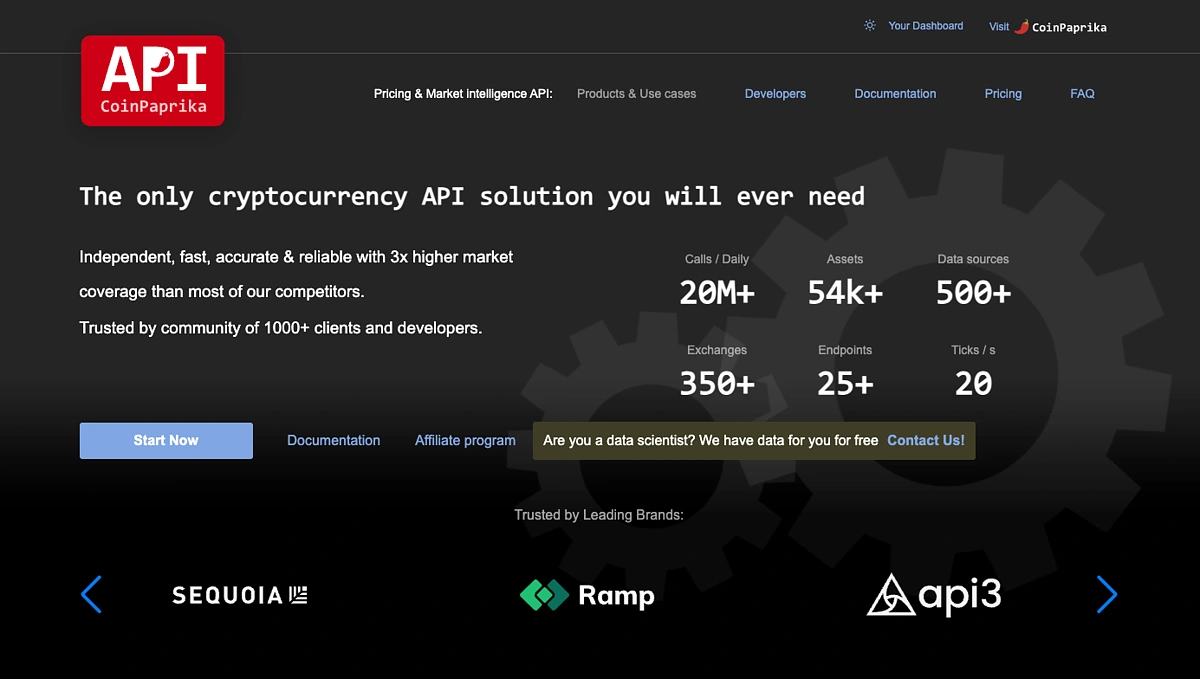Image resolution: width=1200 pixels, height=679 pixels.
Task: Click the CoinPaprika chili pepper icon
Action: click(x=1021, y=27)
